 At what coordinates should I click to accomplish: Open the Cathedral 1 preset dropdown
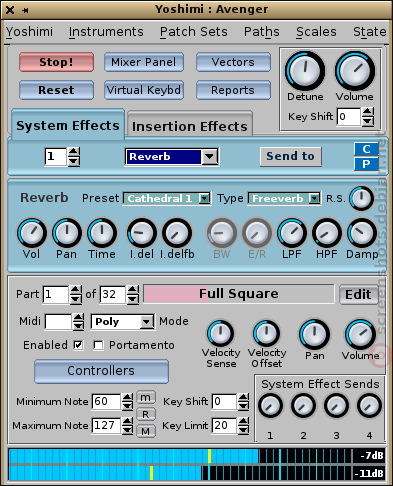(x=167, y=199)
